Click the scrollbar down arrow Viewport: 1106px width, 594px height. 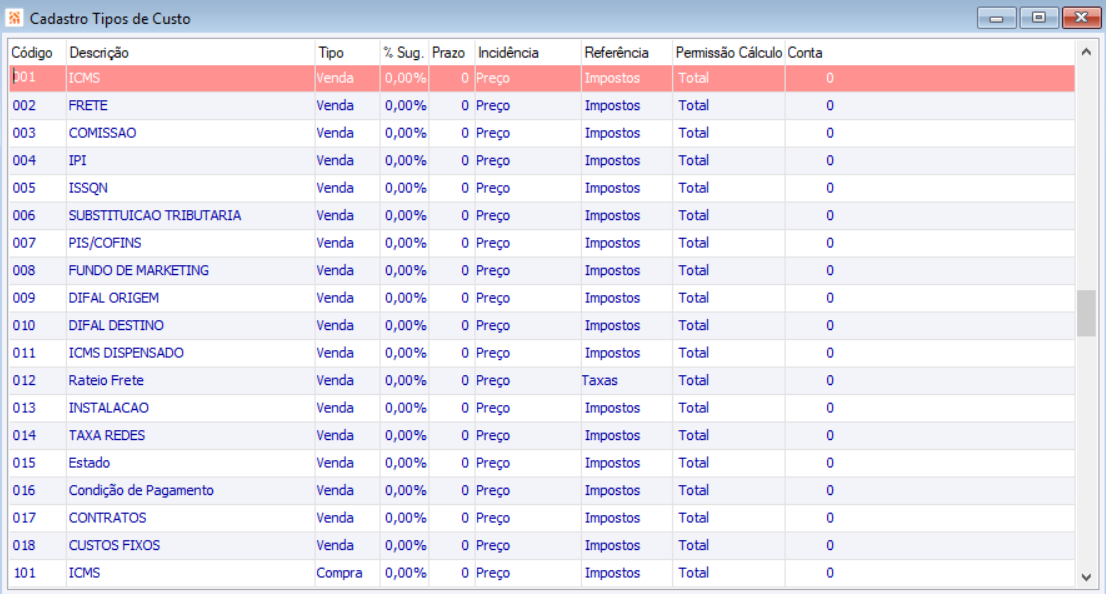click(1086, 577)
